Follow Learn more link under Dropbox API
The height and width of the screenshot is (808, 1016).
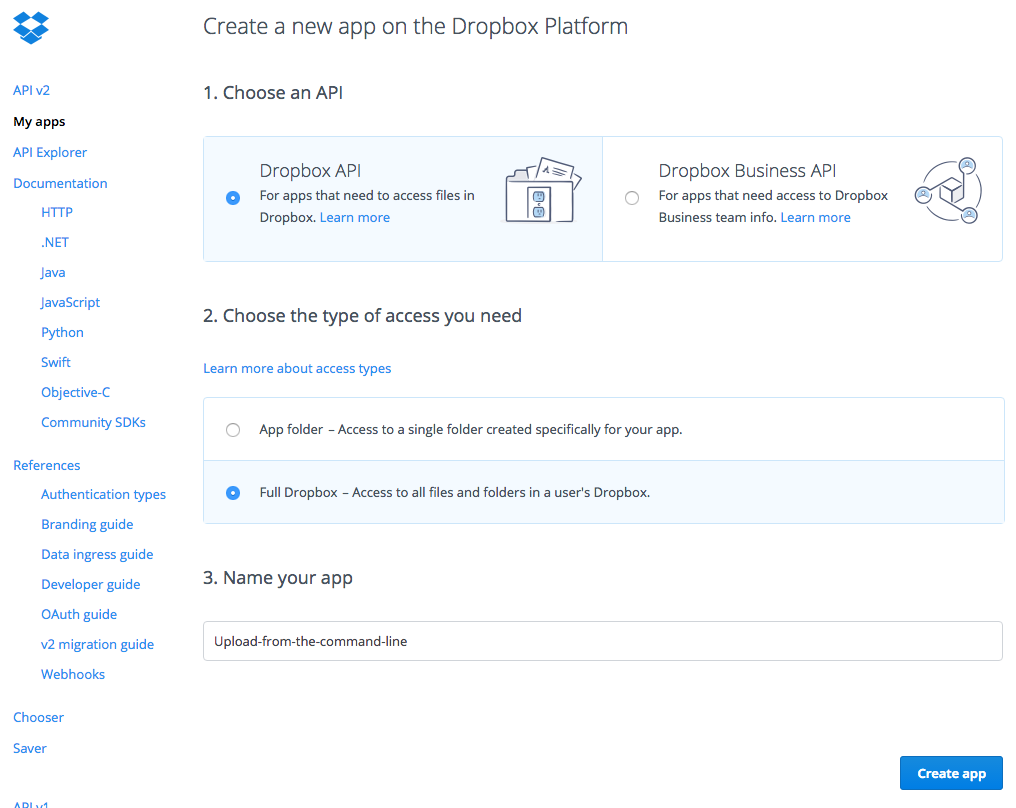point(354,218)
